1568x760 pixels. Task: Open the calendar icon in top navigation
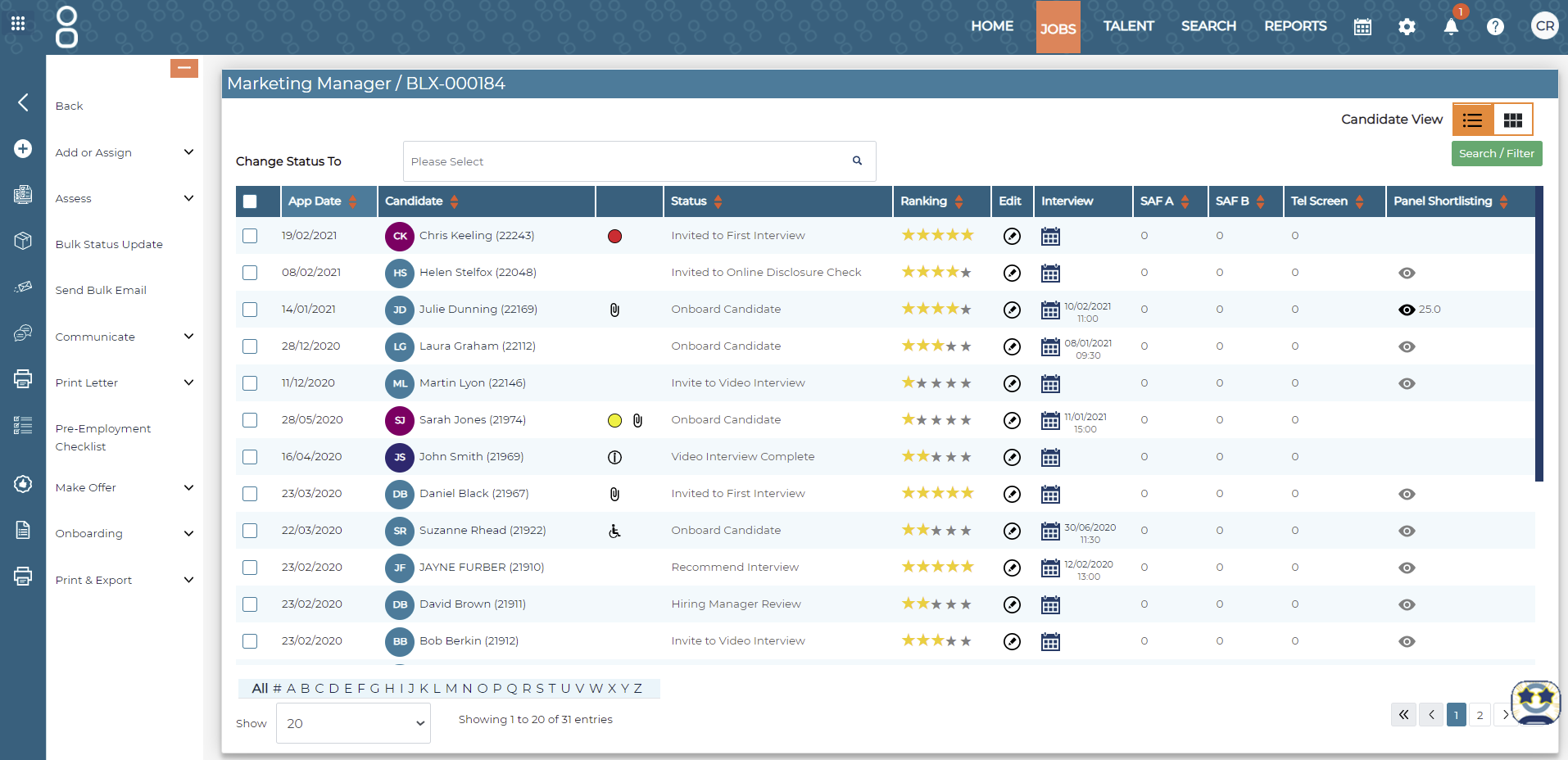(x=1362, y=27)
